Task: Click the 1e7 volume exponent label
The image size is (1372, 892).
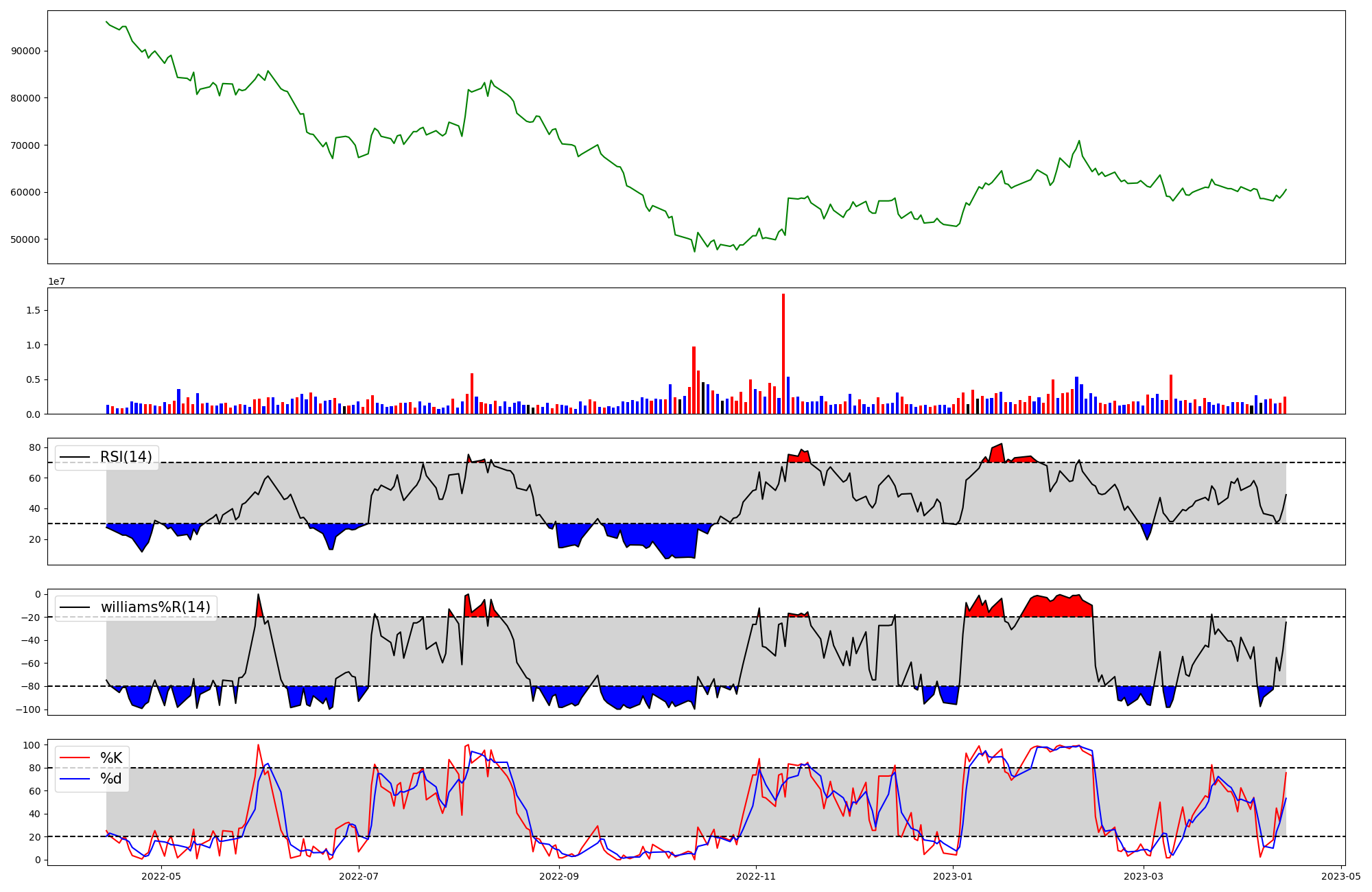Action: (x=56, y=282)
